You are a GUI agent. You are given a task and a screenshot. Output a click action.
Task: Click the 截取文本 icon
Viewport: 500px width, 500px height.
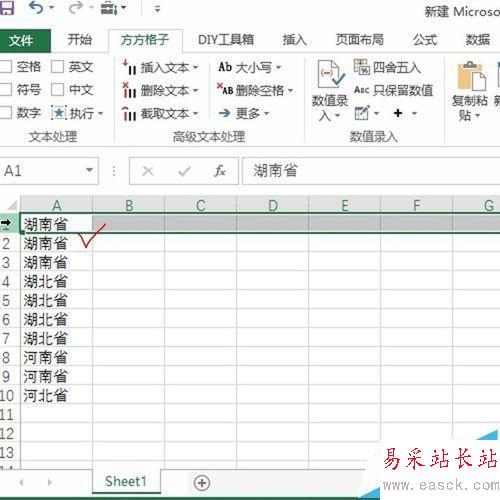point(129,113)
